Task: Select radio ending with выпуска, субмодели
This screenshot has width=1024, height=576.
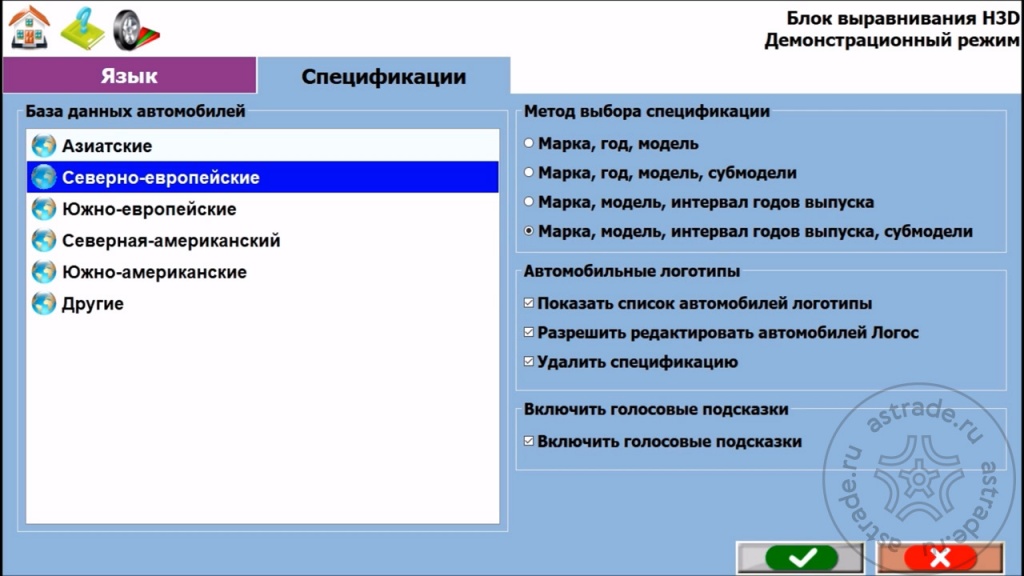Action: [529, 231]
